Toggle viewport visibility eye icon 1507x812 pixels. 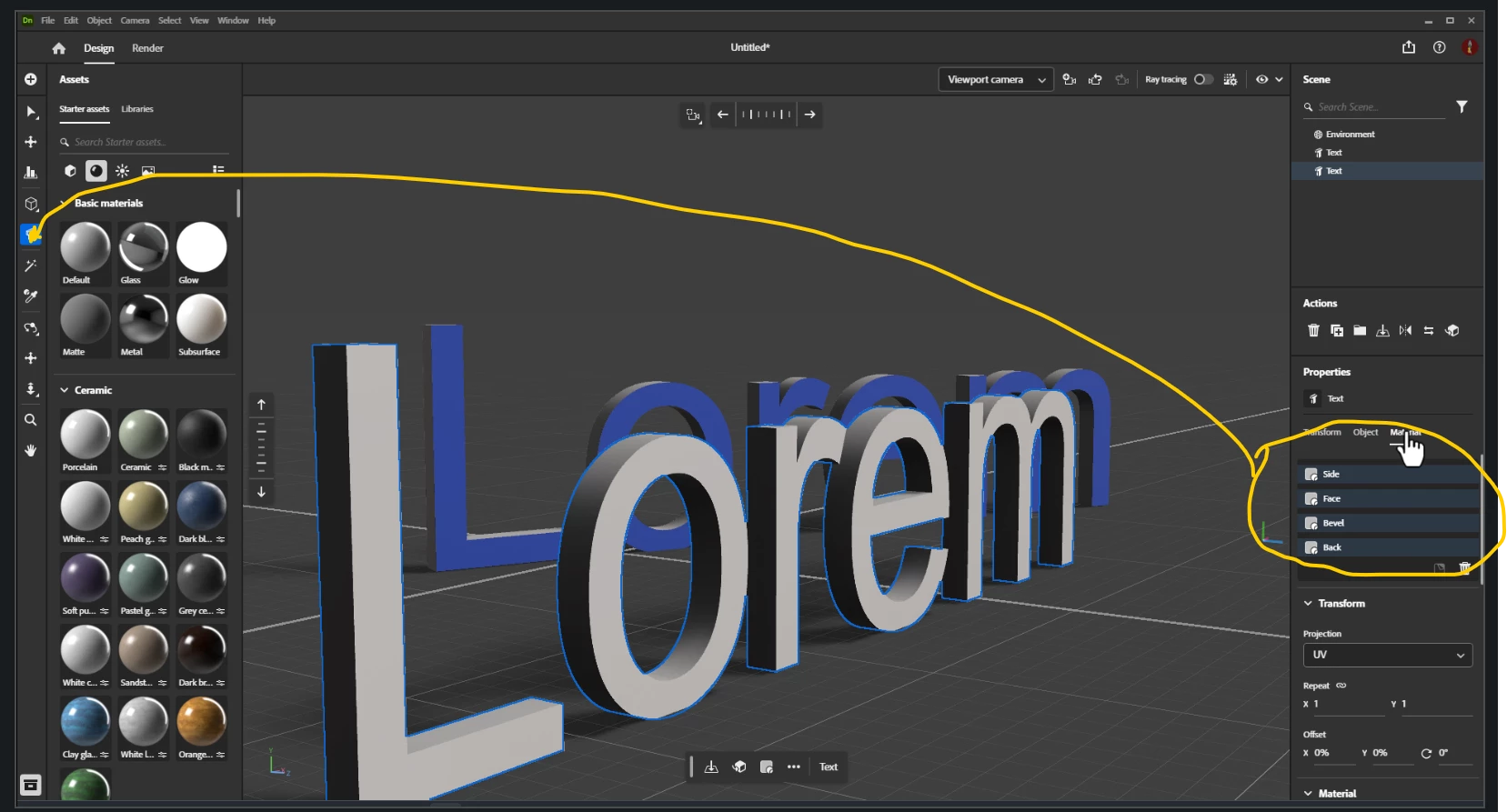(1262, 80)
